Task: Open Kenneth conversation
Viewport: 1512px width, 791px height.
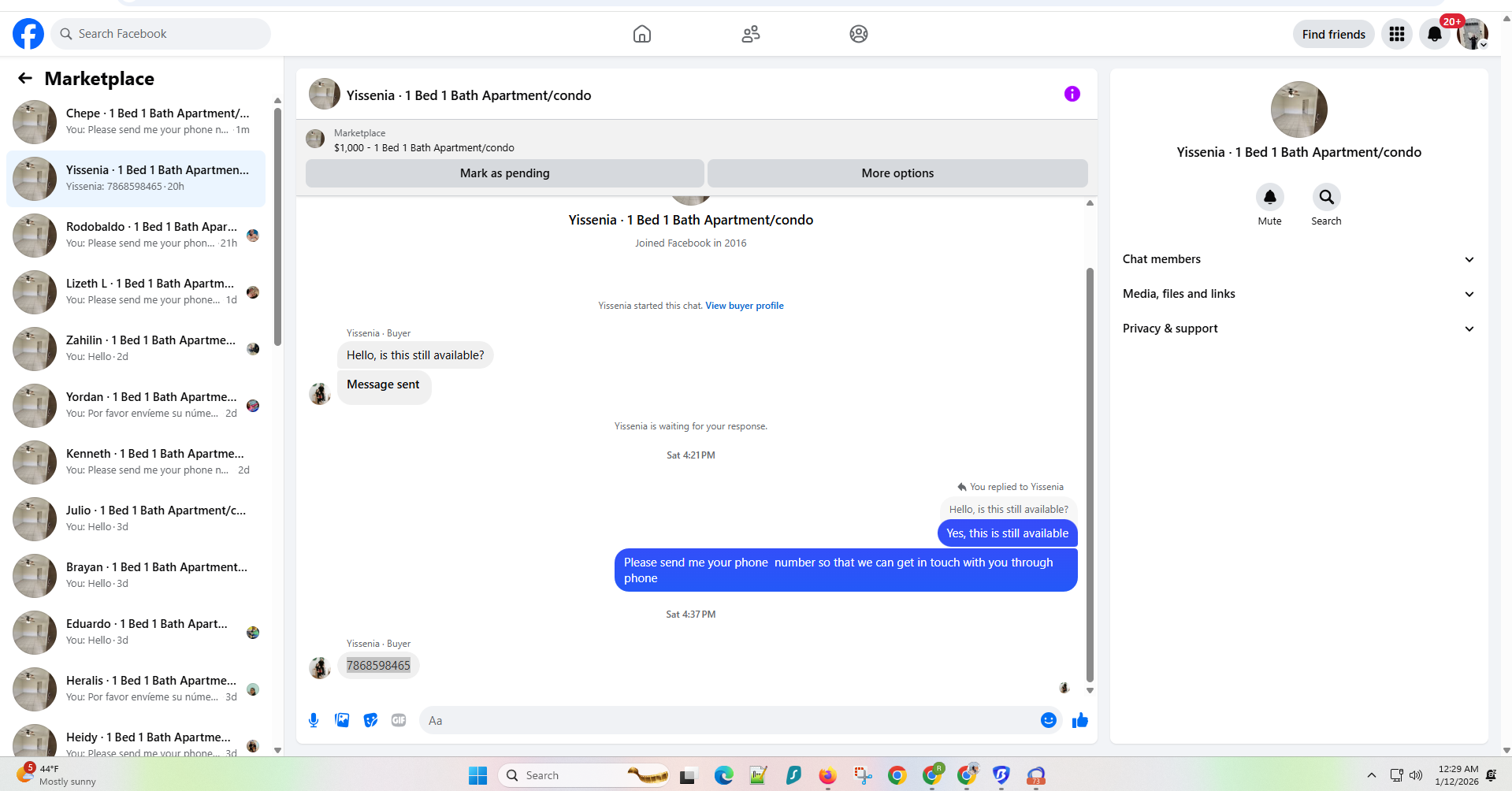Action: click(136, 462)
